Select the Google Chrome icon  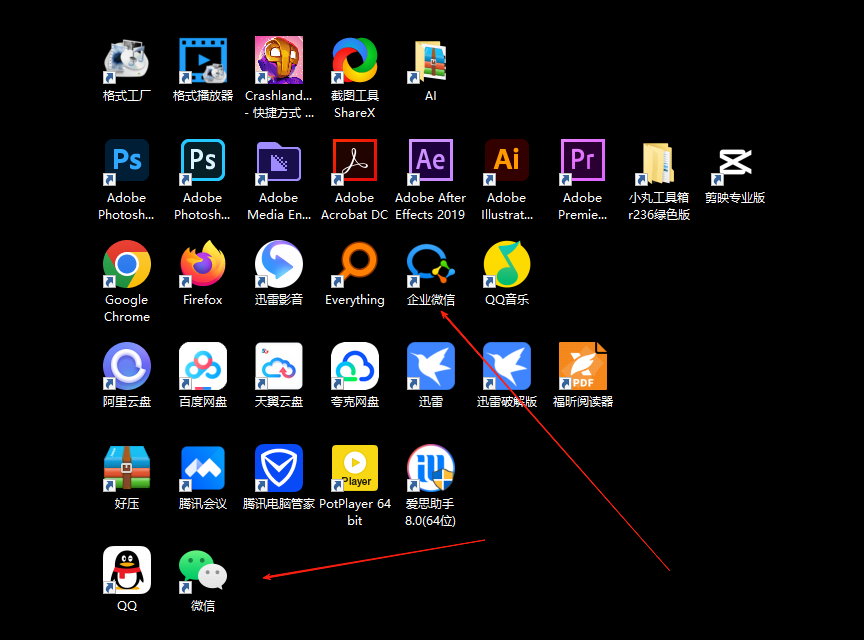click(x=127, y=264)
